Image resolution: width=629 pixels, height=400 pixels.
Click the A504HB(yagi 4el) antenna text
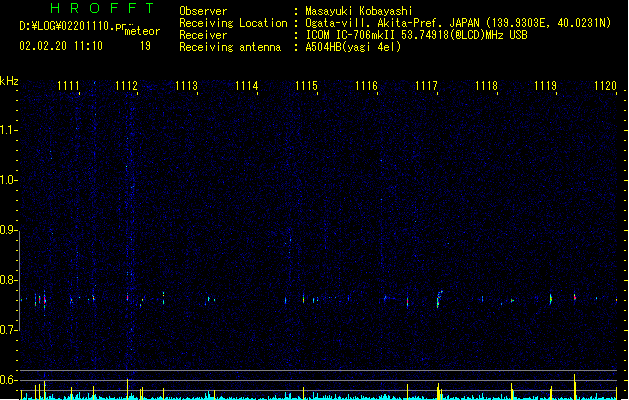(x=353, y=47)
